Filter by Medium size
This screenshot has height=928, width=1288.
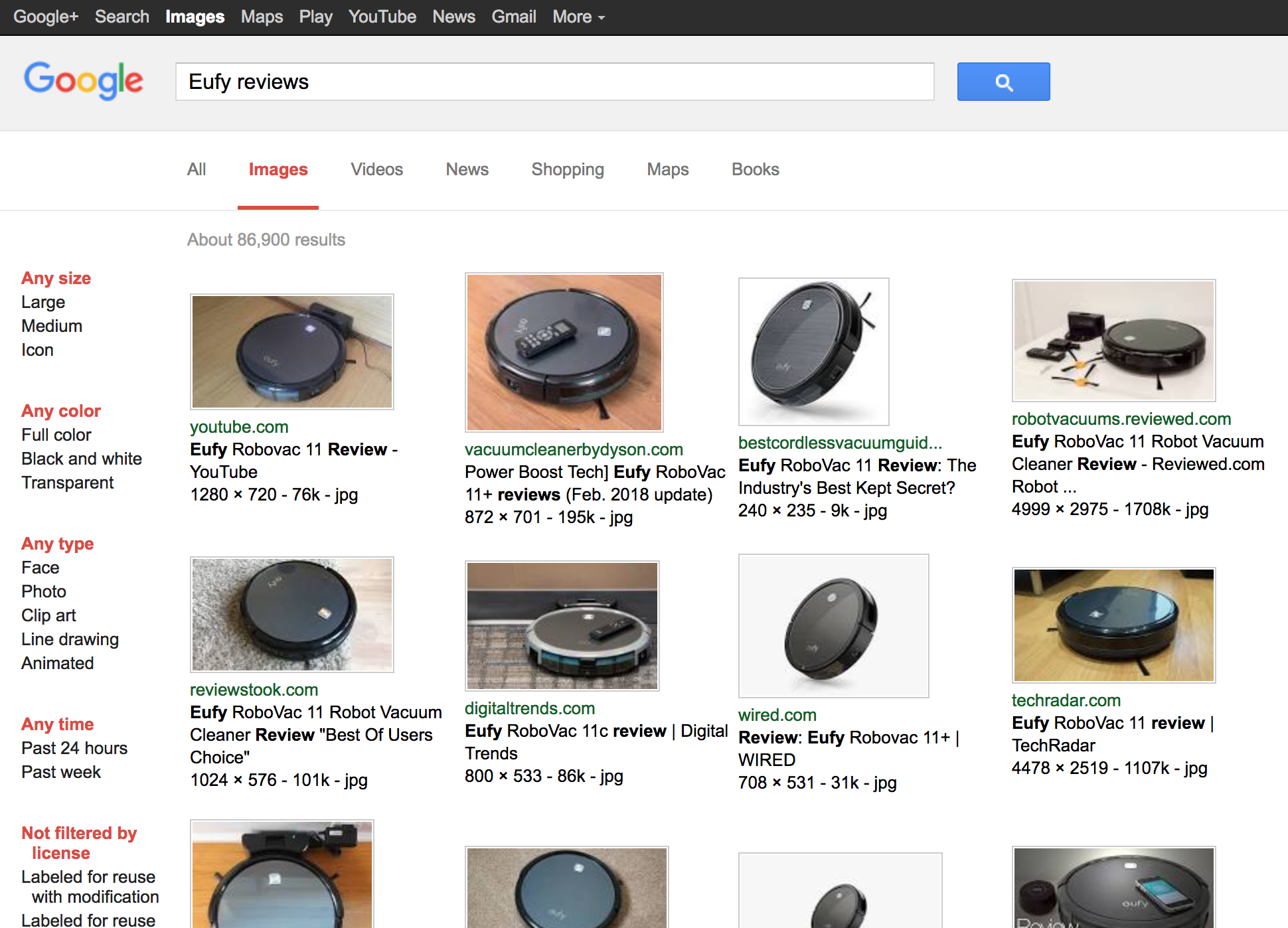point(52,326)
